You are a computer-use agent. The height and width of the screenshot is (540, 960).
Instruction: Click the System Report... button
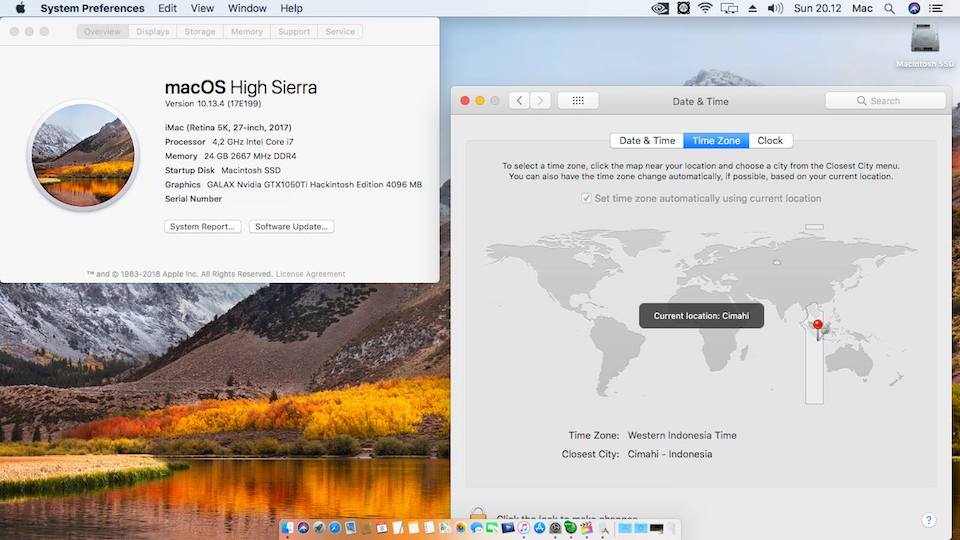[x=203, y=227]
